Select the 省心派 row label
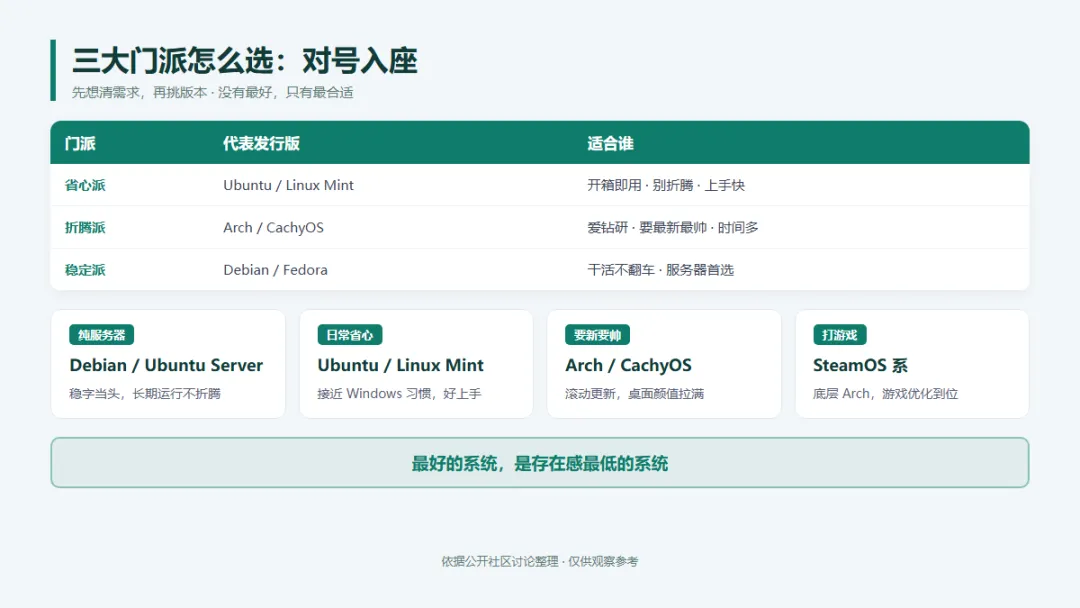 (85, 185)
